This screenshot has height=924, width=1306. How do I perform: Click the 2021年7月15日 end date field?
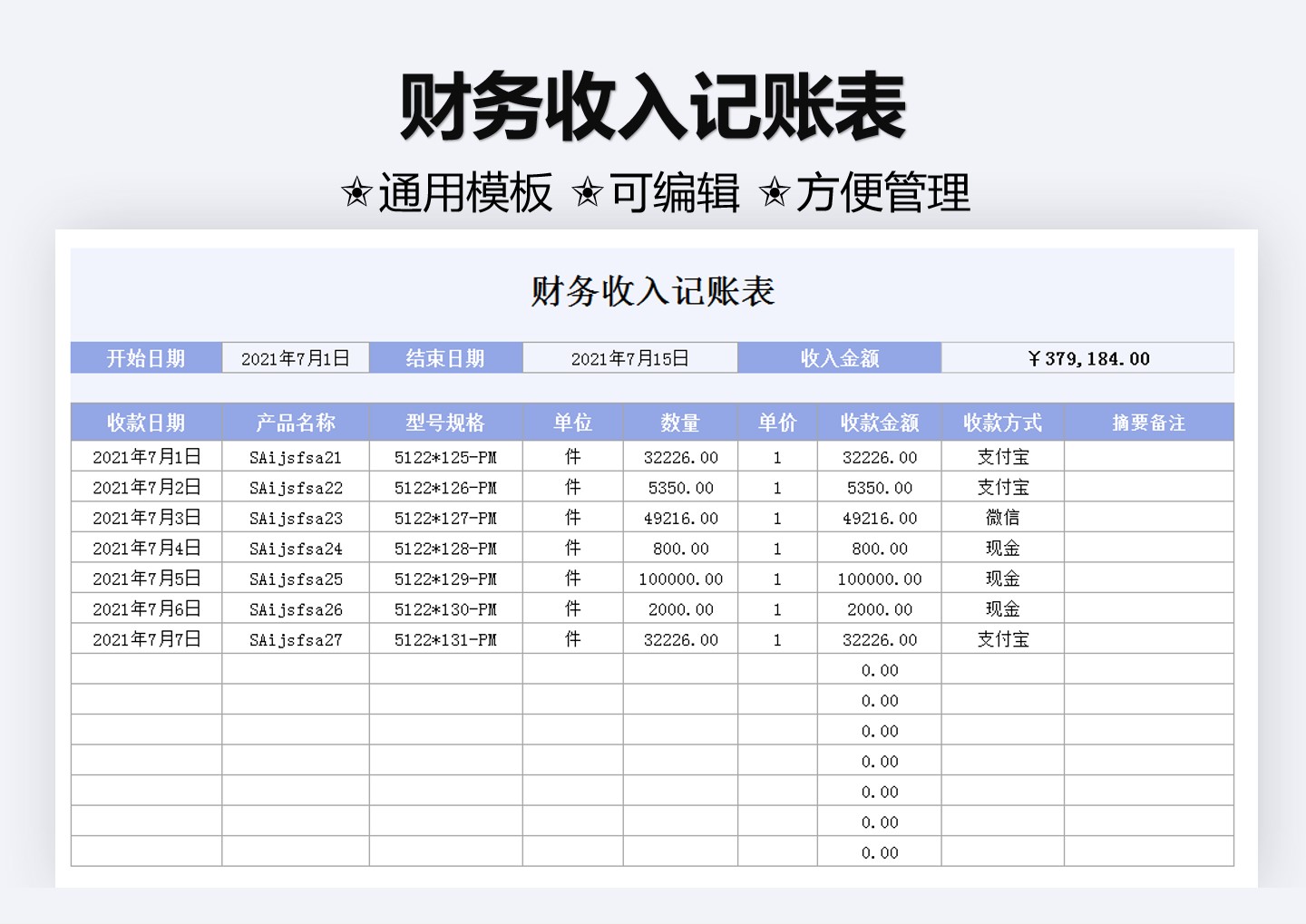pos(629,357)
